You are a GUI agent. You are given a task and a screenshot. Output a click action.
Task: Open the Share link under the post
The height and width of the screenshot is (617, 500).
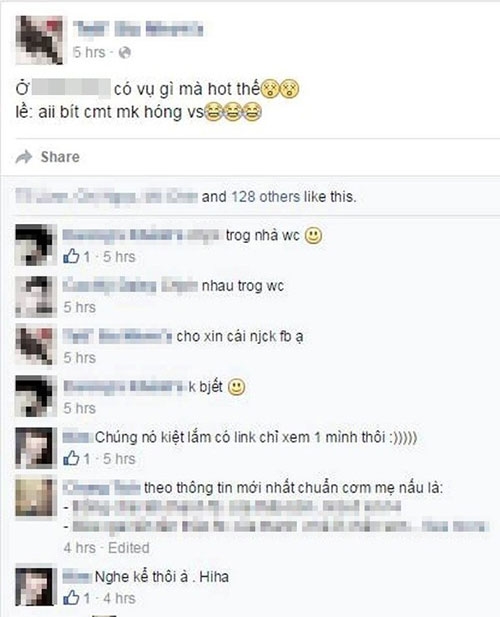point(60,157)
